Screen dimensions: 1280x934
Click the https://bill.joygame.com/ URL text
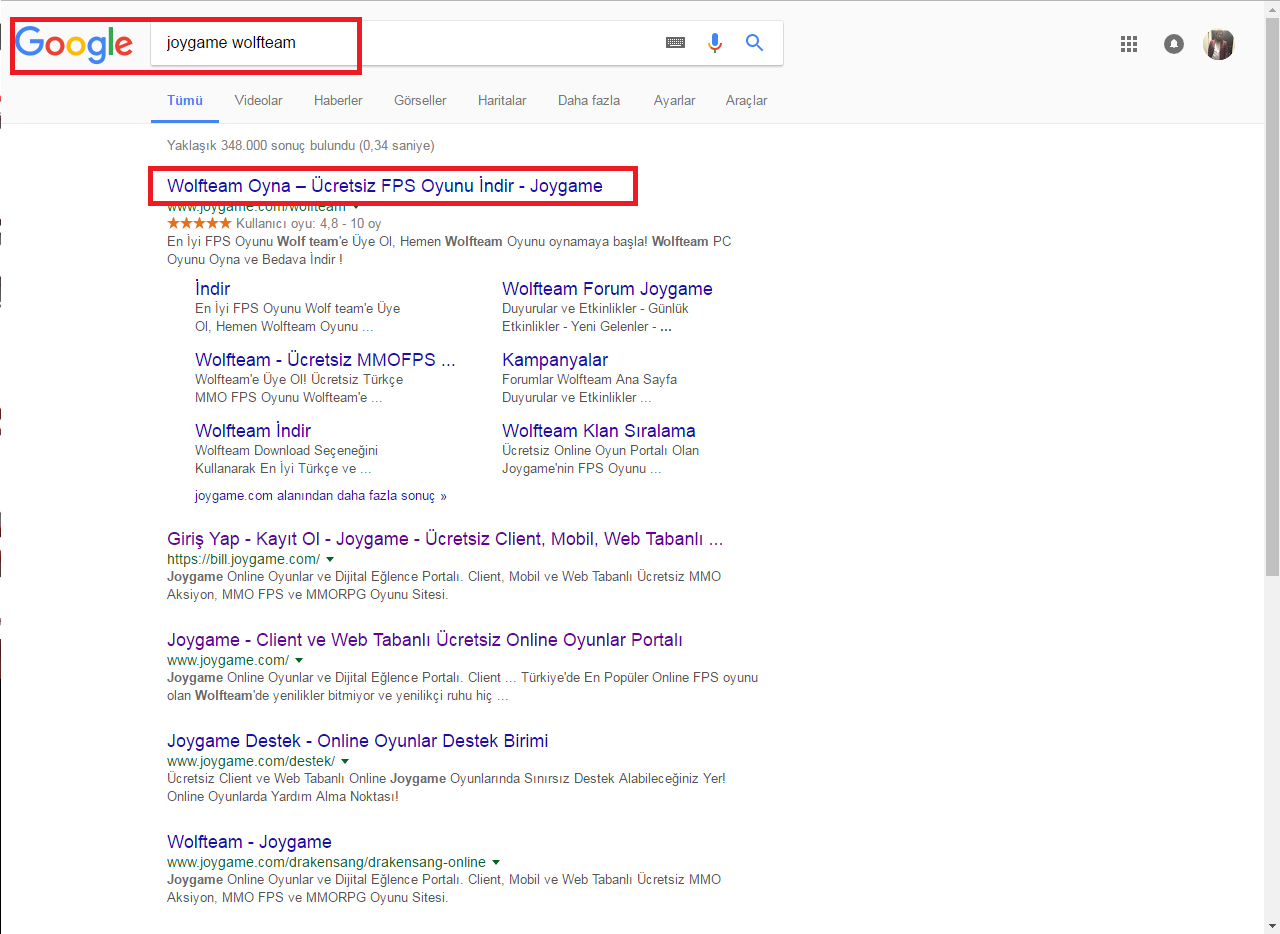tap(243, 559)
